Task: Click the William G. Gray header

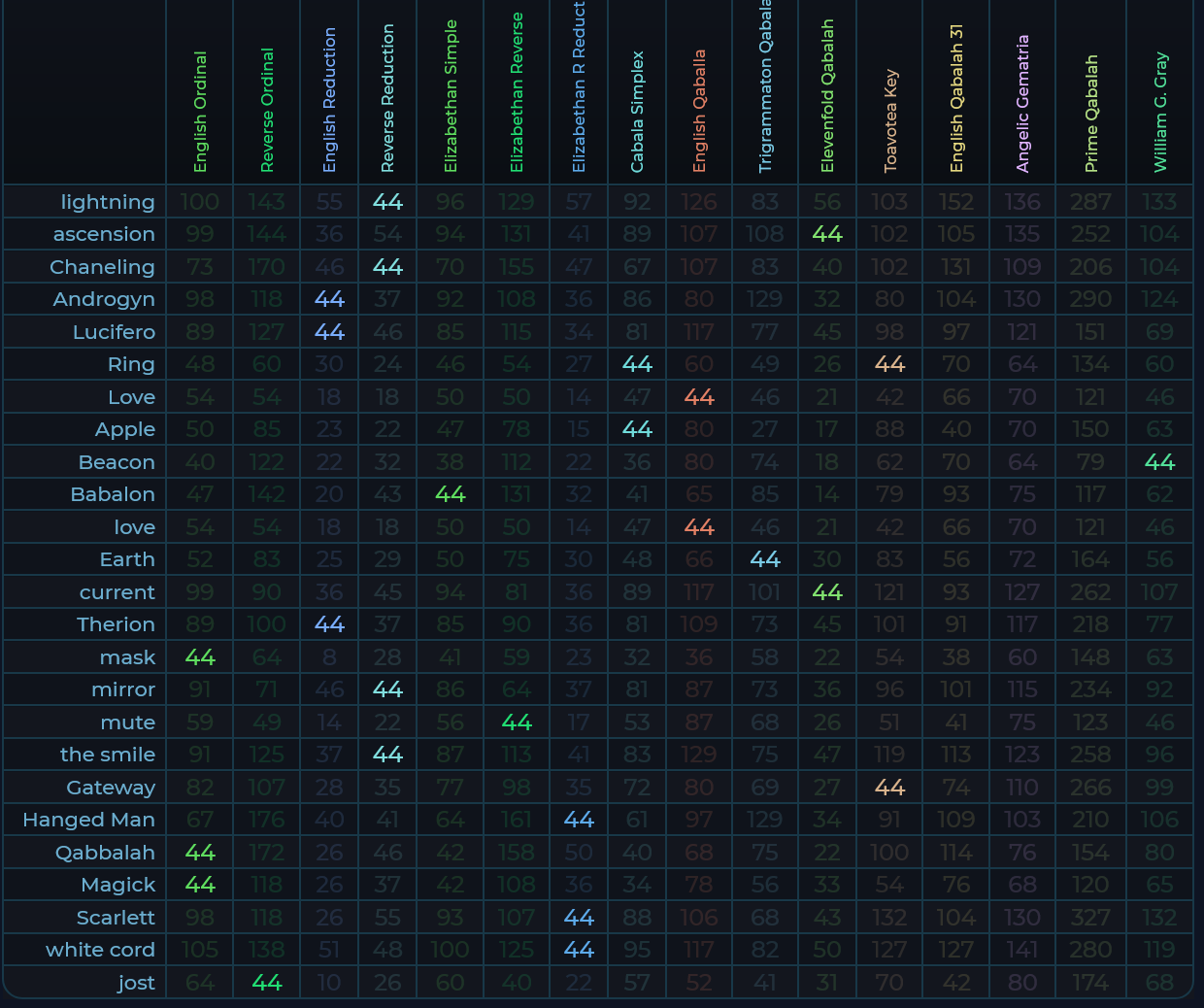Action: click(1160, 113)
